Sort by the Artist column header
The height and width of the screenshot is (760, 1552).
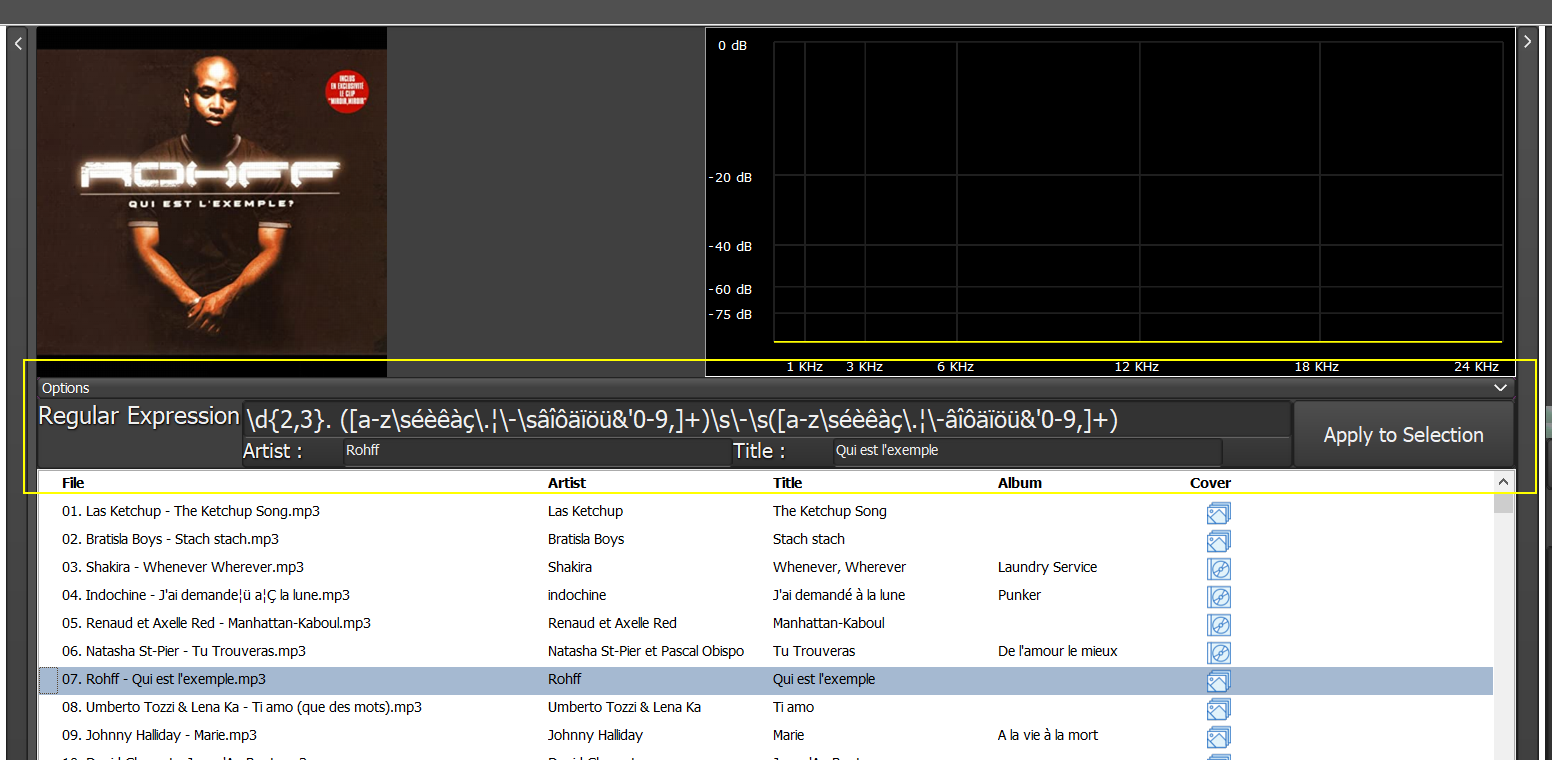(x=567, y=483)
